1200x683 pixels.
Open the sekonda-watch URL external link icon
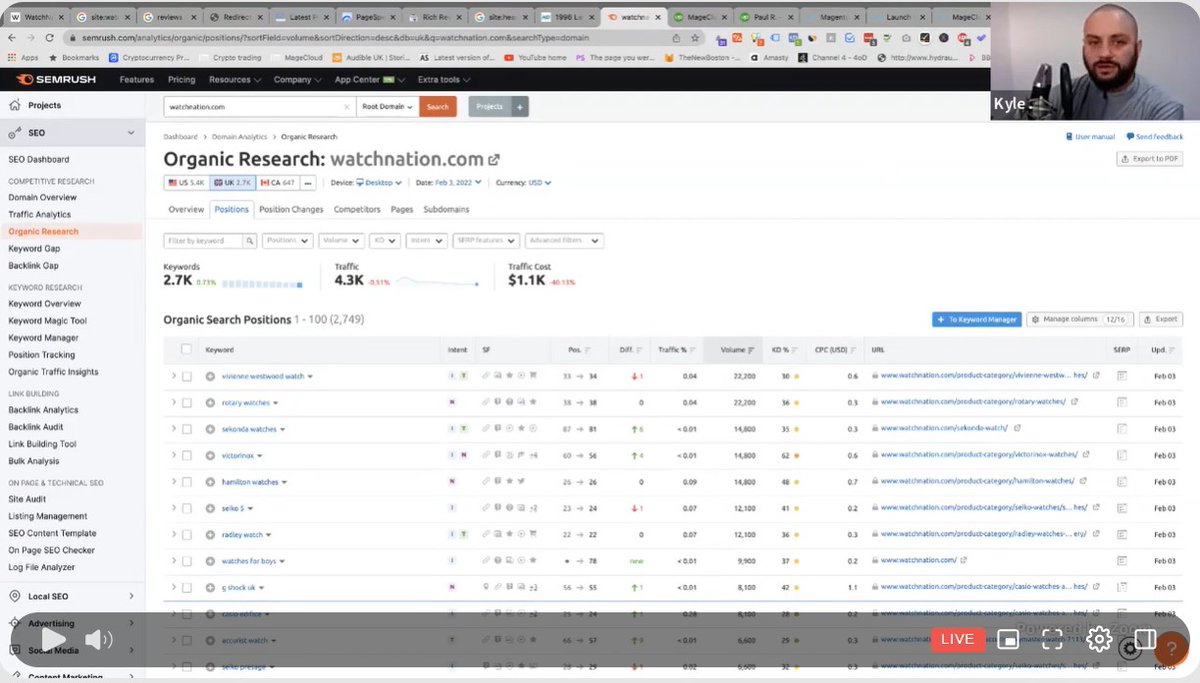coord(1017,429)
